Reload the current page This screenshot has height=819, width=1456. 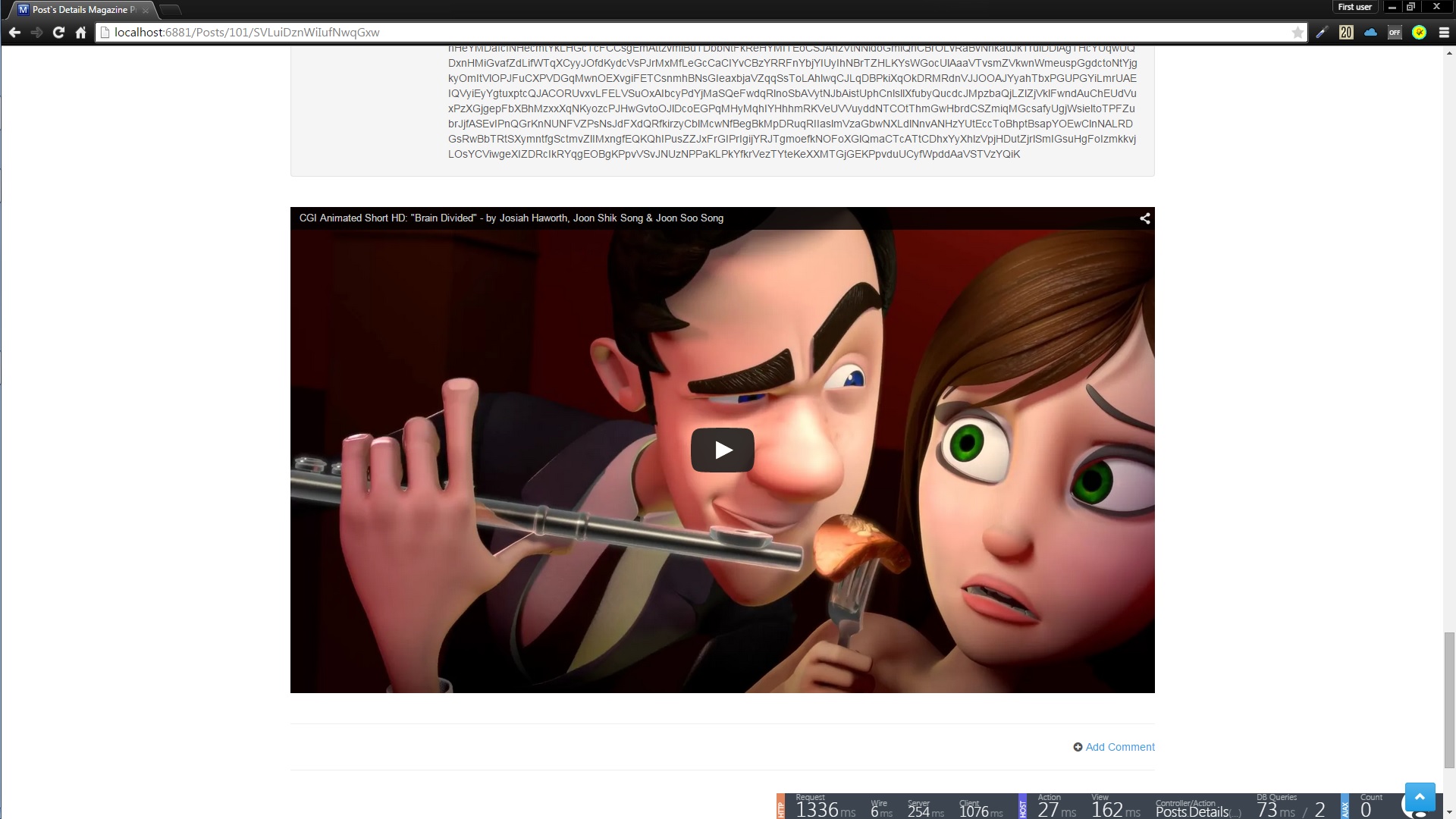pyautogui.click(x=58, y=33)
